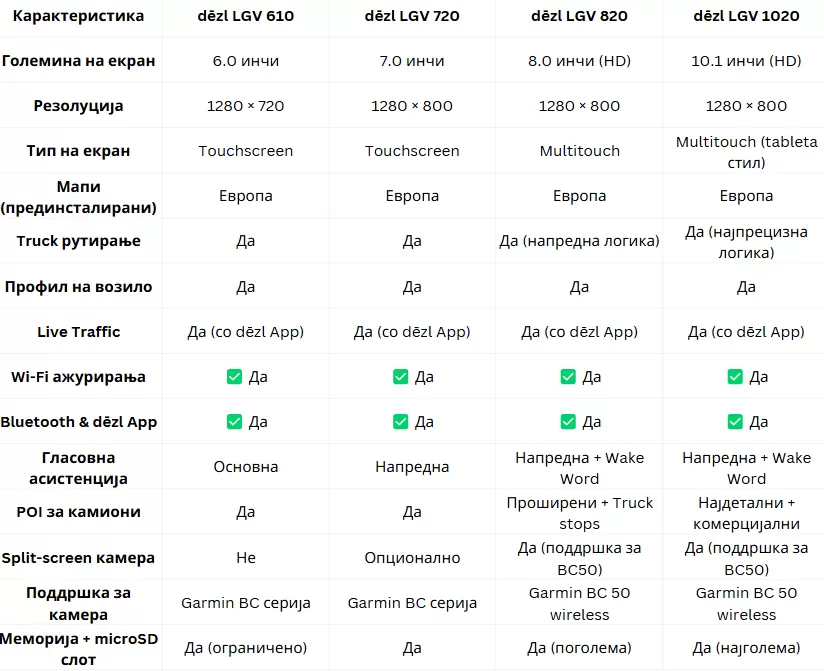
Task: Click the Bluetooth checkmark under dēzl LGV 1020
Action: pyautogui.click(x=735, y=421)
